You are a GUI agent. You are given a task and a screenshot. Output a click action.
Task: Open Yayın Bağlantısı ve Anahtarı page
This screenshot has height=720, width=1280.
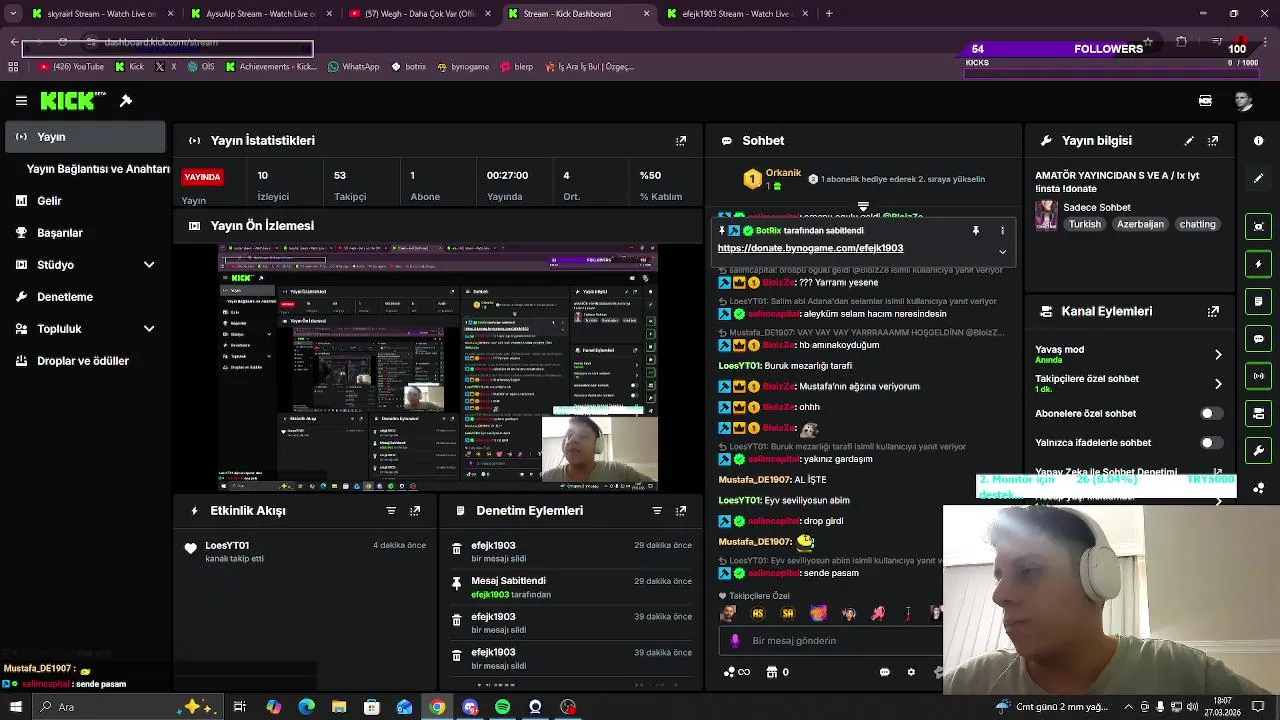point(98,169)
